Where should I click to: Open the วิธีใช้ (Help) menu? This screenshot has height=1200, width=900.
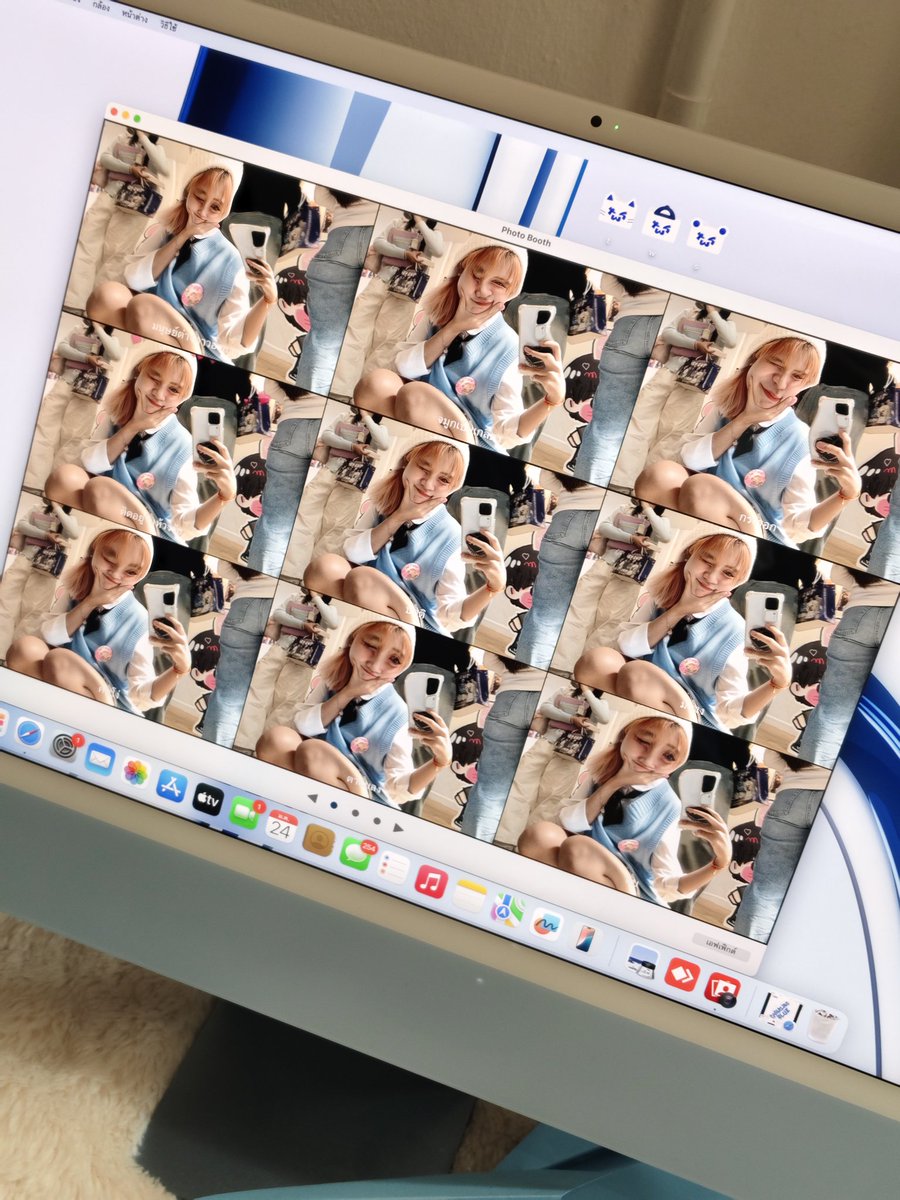pos(169,25)
